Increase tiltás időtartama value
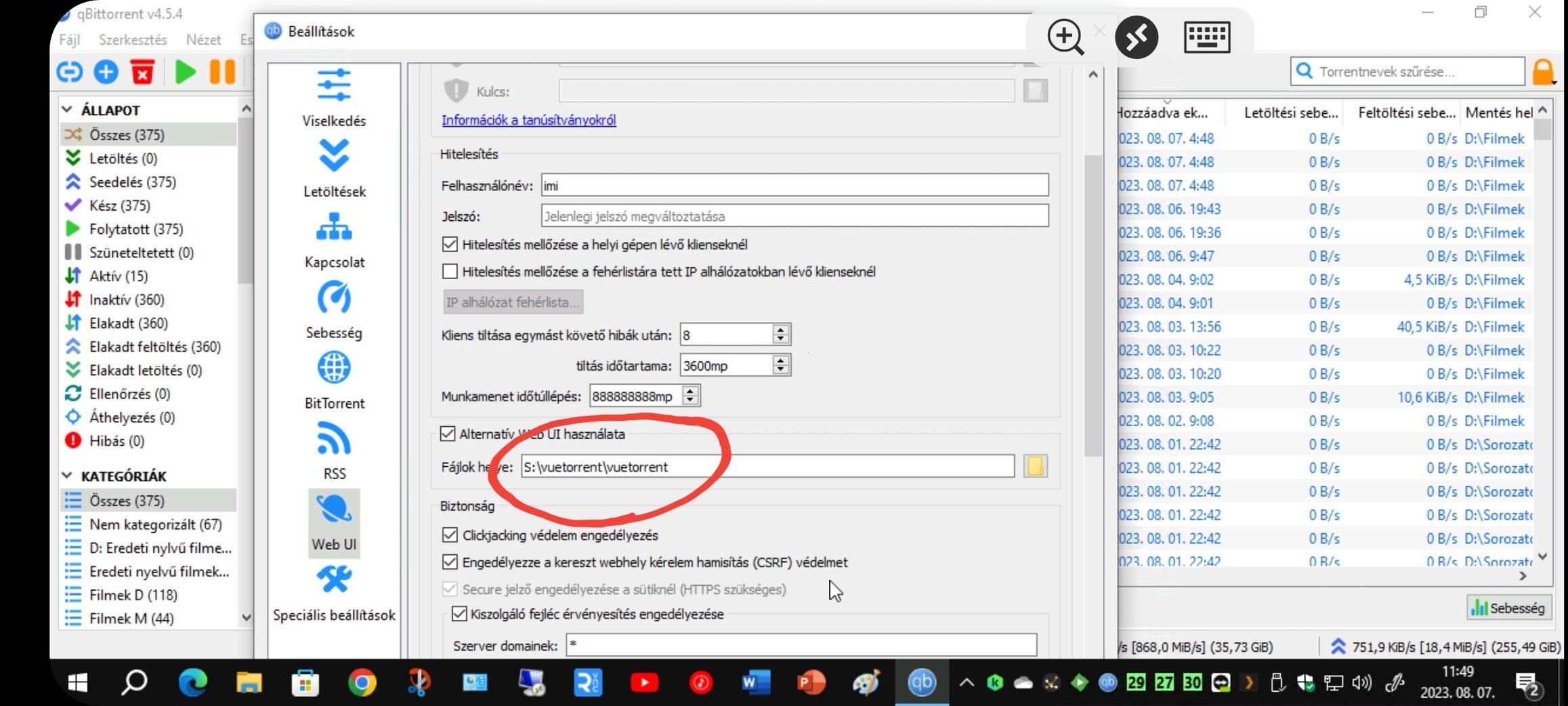 (x=781, y=360)
